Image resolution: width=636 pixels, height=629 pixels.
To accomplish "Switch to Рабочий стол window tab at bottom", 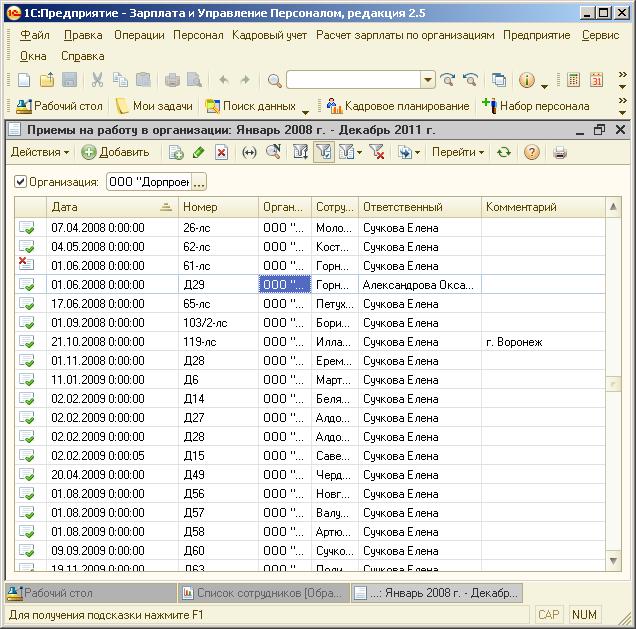I will point(91,593).
